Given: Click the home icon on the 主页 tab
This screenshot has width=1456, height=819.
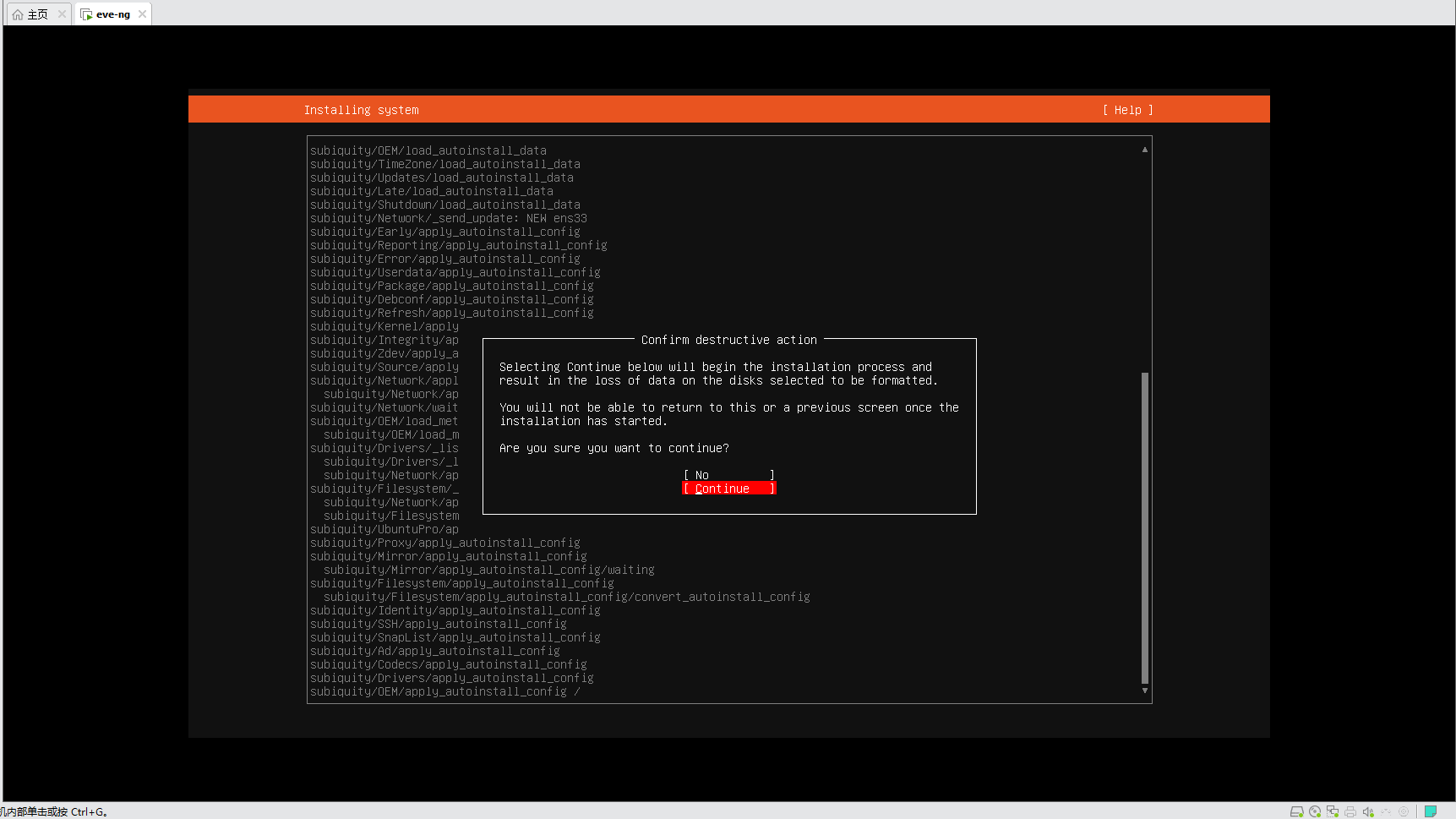Looking at the screenshot, I should (x=18, y=14).
